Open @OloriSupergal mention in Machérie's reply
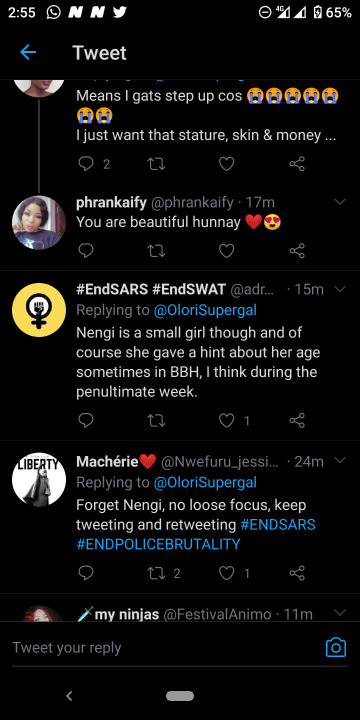Image resolution: width=360 pixels, height=720 pixels. [205, 483]
